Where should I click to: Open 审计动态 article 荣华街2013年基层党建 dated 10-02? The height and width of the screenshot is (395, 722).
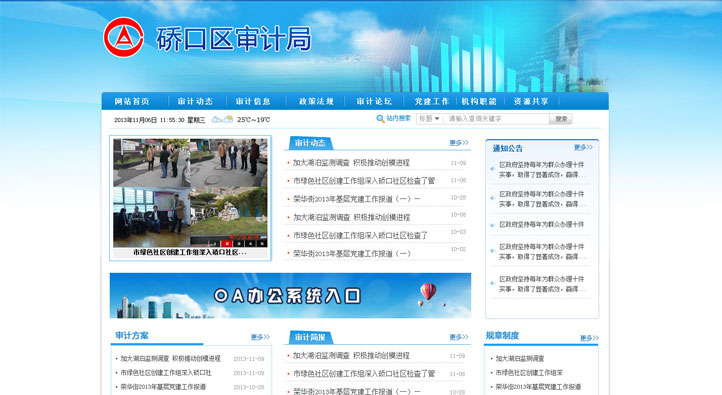tap(352, 253)
